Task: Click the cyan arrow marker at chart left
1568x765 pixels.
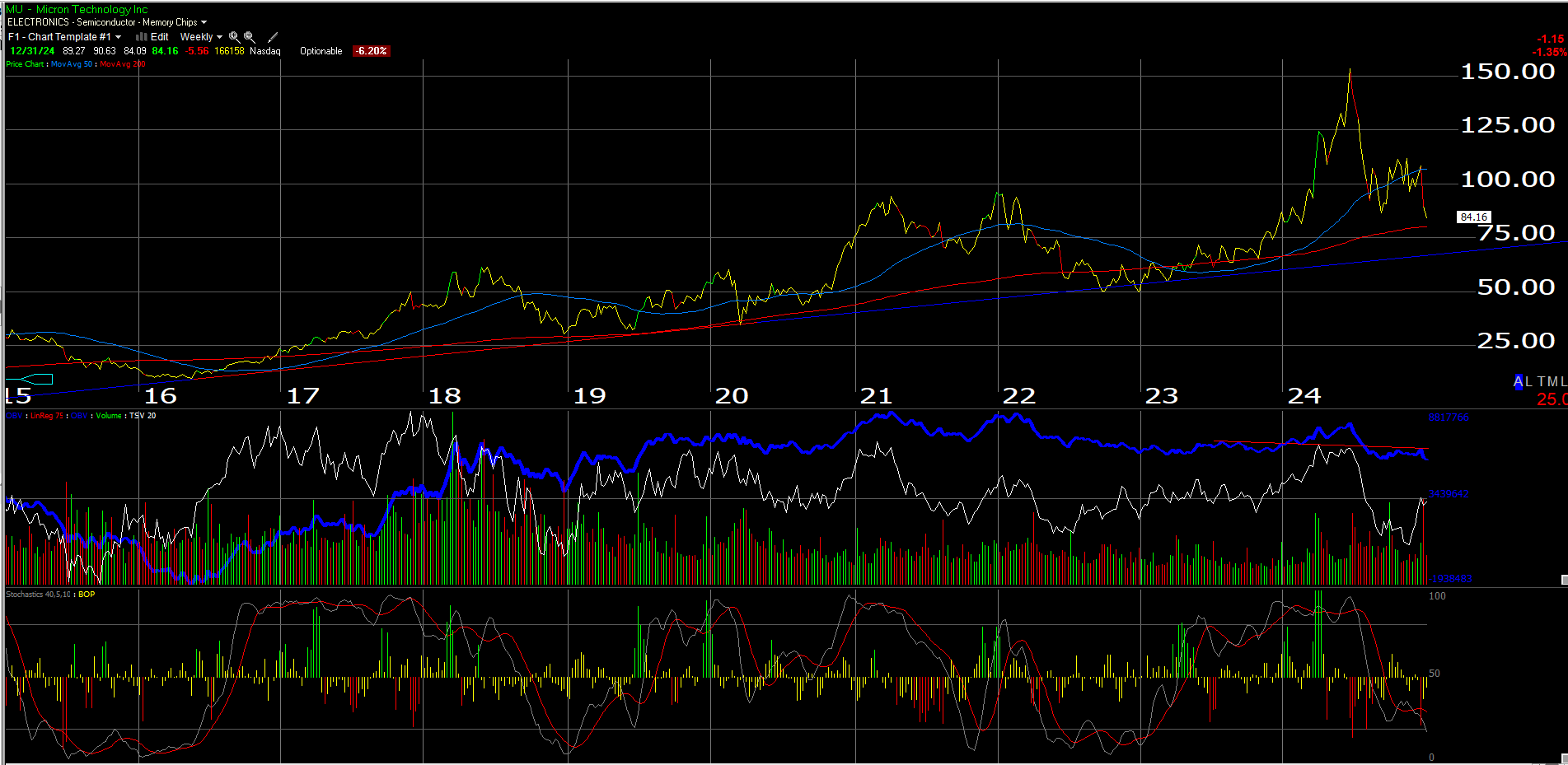Action: click(30, 380)
